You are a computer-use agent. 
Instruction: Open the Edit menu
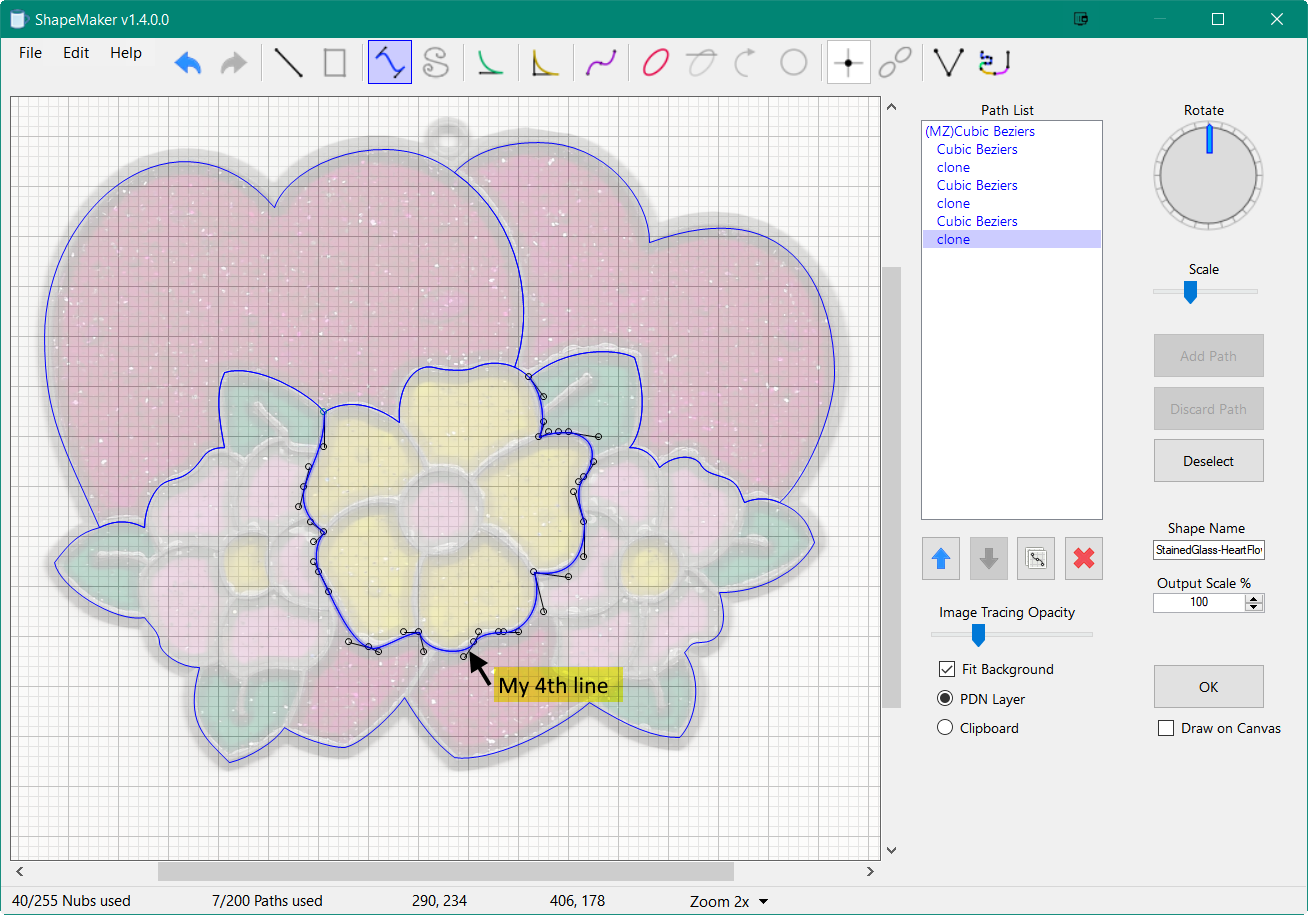(x=75, y=53)
